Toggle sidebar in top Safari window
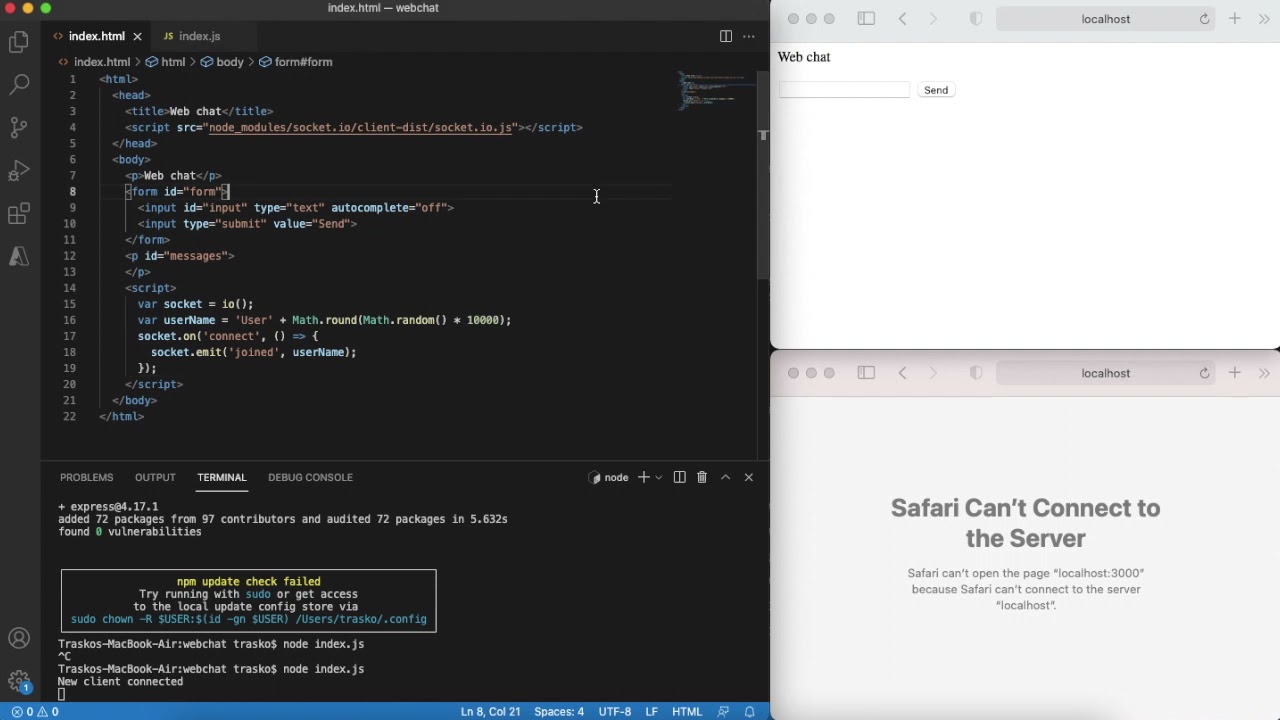1280x720 pixels. coord(867,19)
